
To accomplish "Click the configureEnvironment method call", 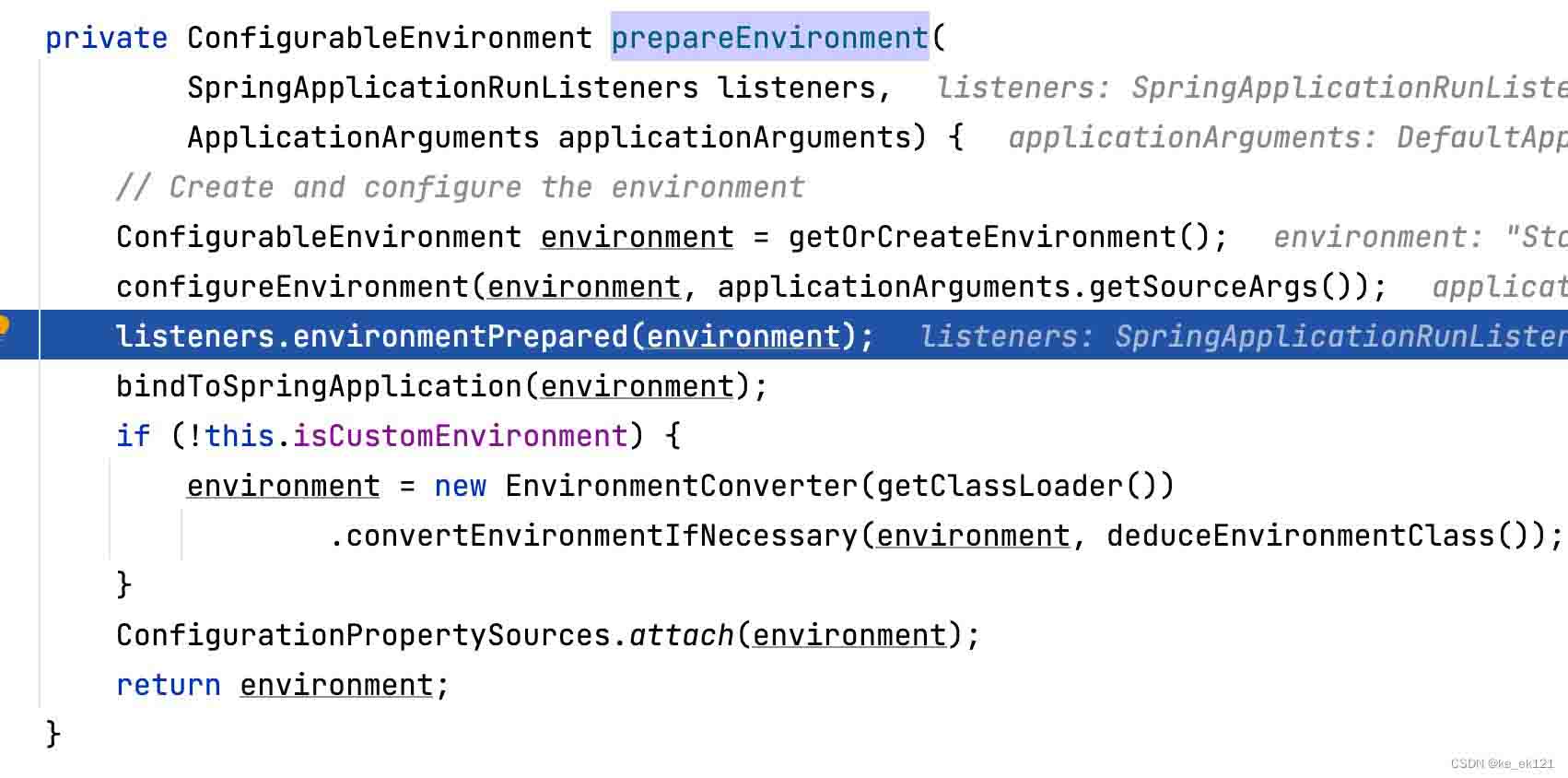I will tap(294, 287).
